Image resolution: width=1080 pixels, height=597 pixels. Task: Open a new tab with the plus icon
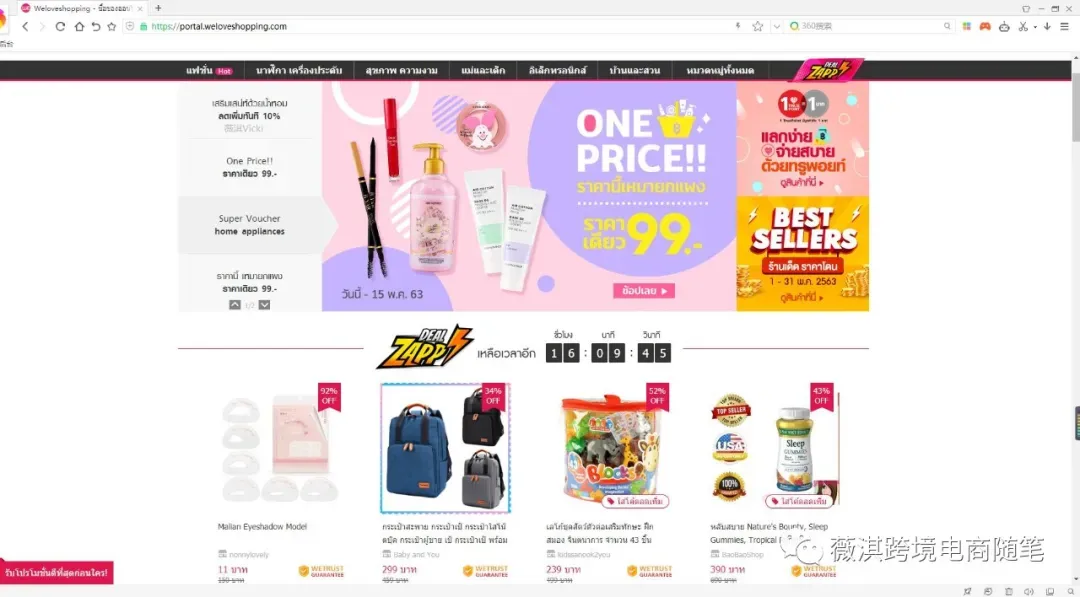click(158, 8)
